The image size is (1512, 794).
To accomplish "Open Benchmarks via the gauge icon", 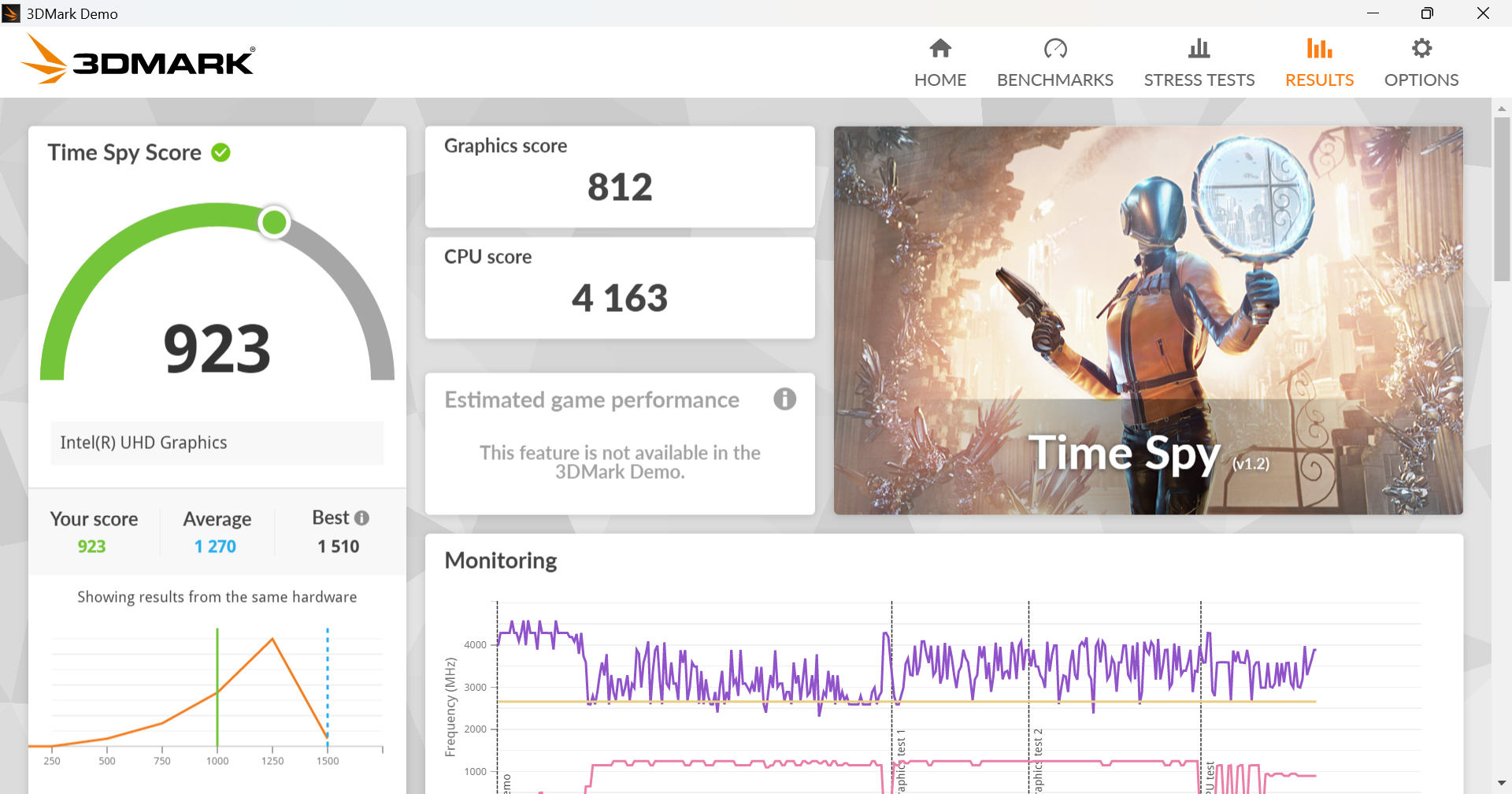I will pos(1055,49).
